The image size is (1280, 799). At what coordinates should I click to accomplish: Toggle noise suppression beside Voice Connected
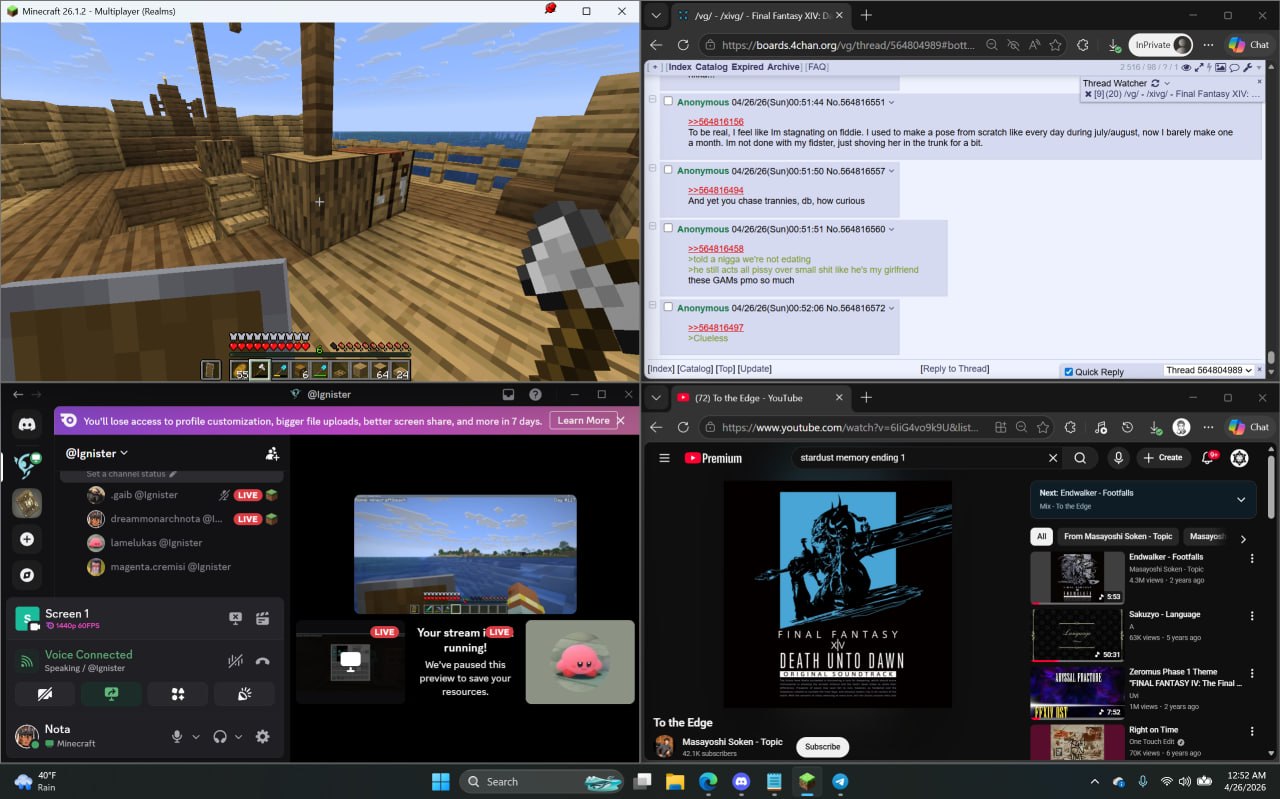tap(235, 661)
